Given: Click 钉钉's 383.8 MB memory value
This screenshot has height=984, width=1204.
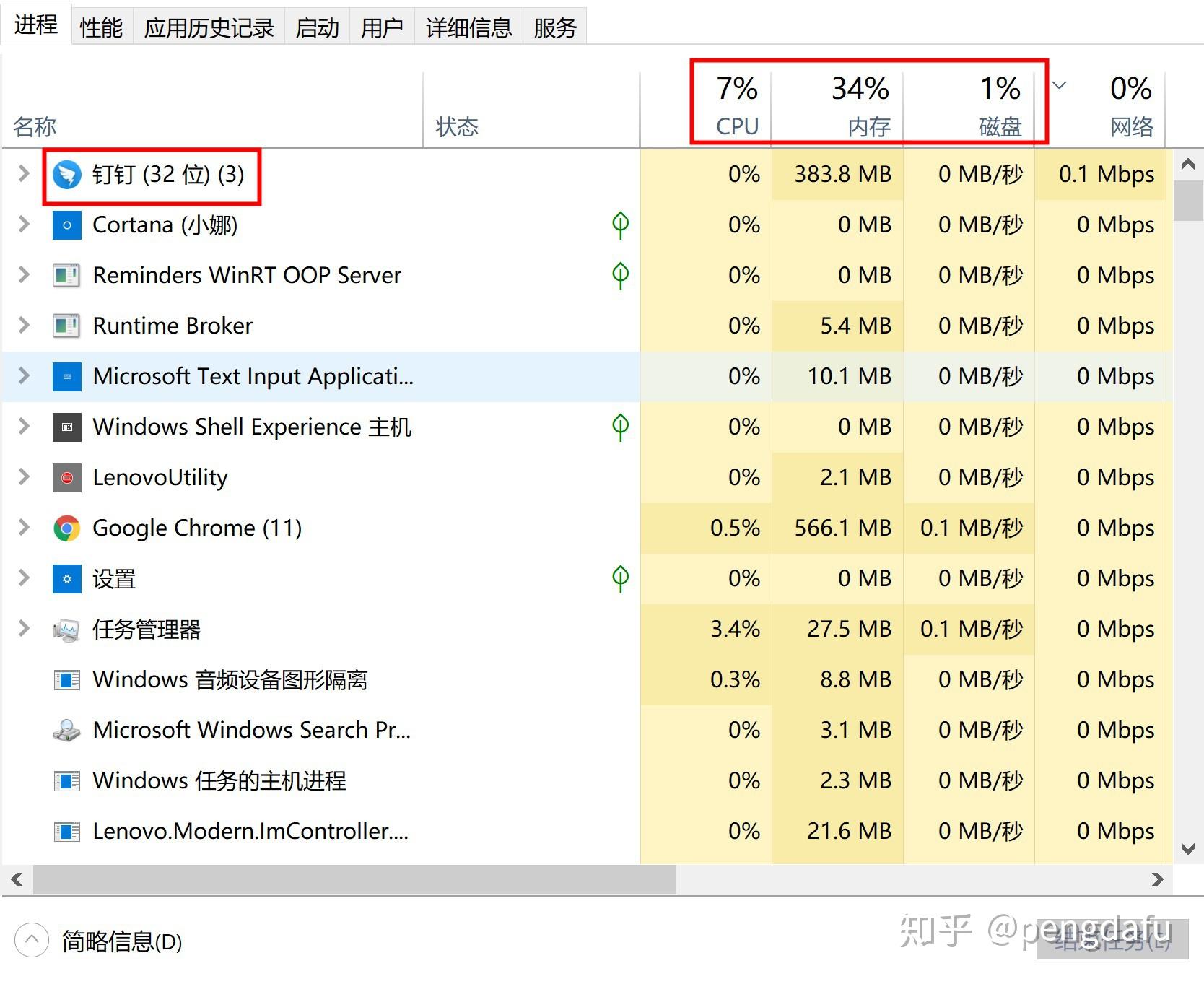Looking at the screenshot, I should 843,175.
